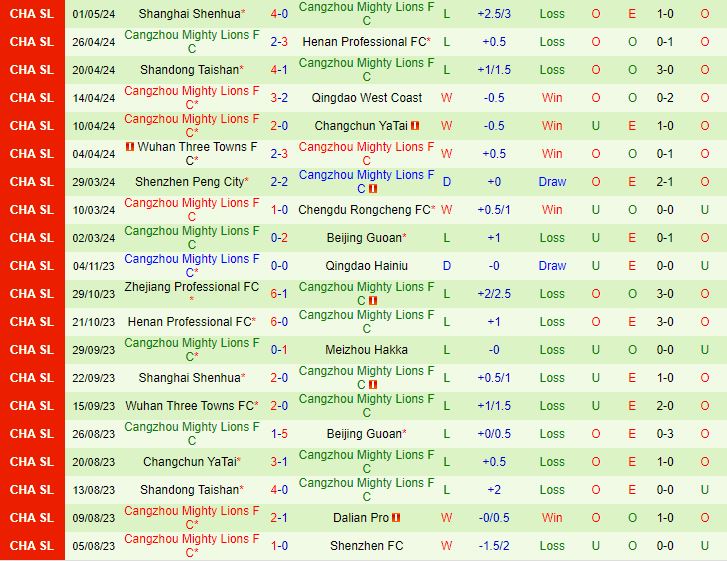
Task: Click score 0-0 versus Qingdao Hainiu
Action: pos(279,266)
